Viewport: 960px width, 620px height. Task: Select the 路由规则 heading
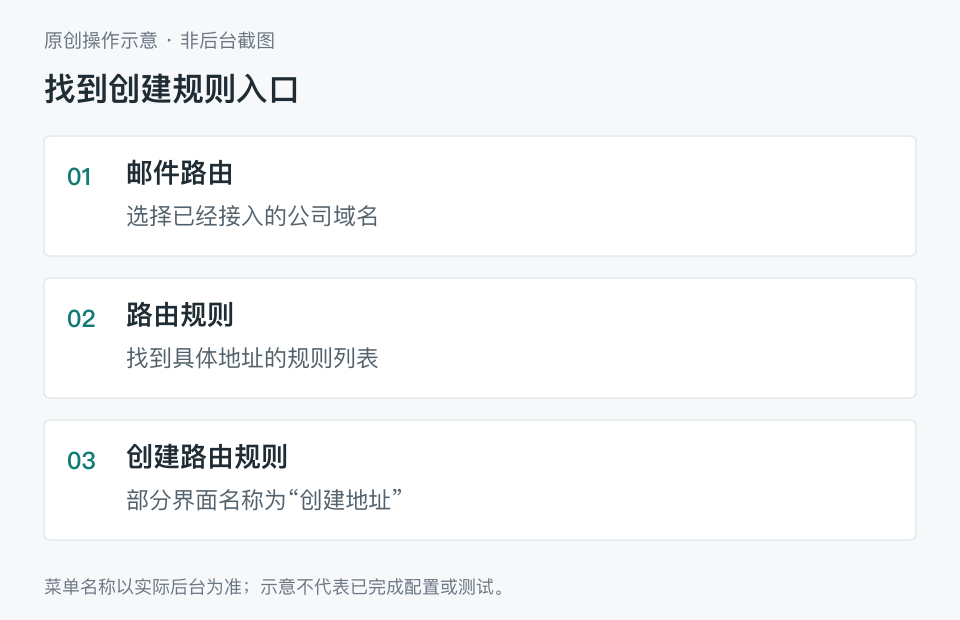click(179, 315)
